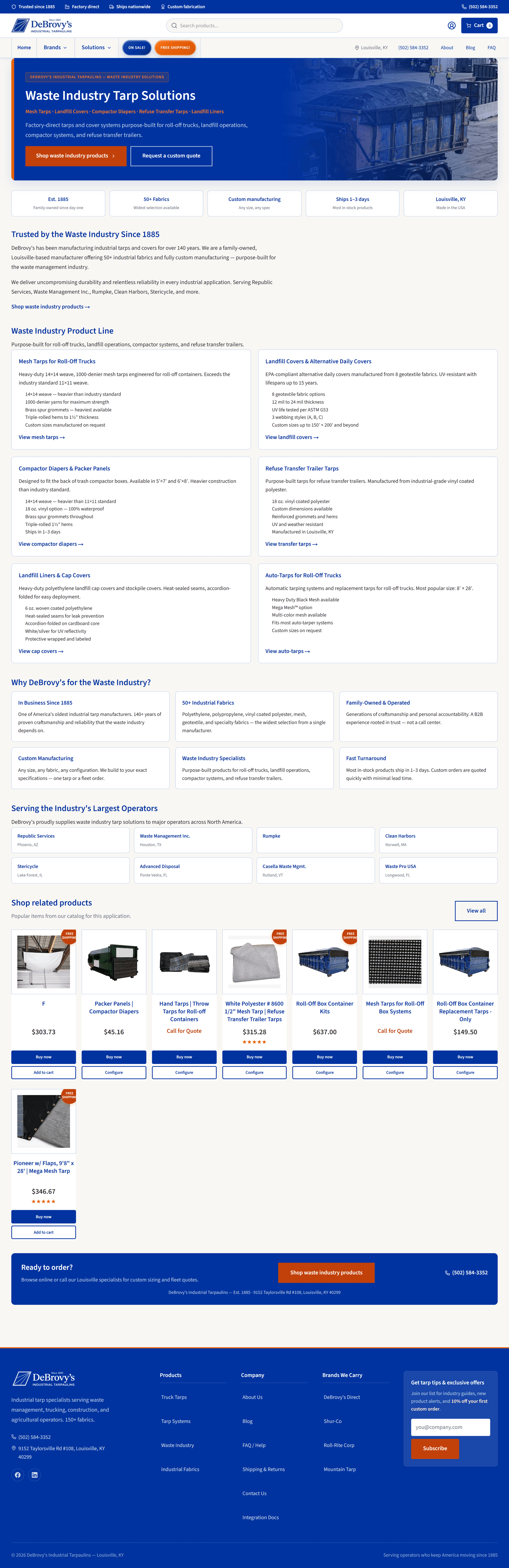The width and height of the screenshot is (509, 1568).
Task: Click Shop waste industry products in order banner
Action: (x=326, y=1273)
